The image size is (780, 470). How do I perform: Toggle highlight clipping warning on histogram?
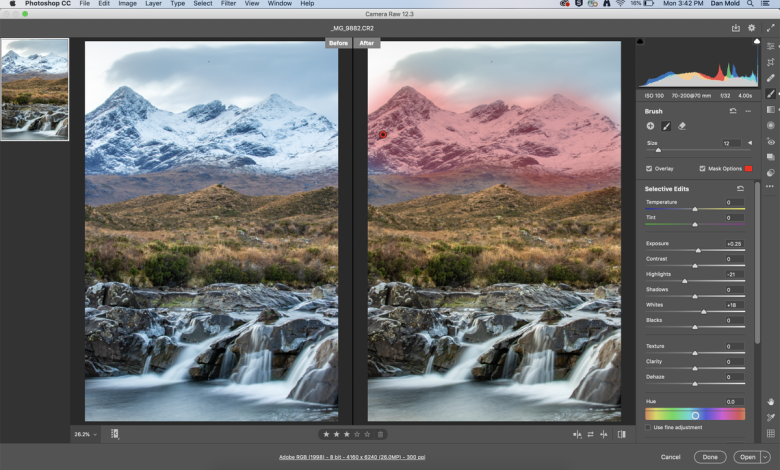[x=757, y=41]
